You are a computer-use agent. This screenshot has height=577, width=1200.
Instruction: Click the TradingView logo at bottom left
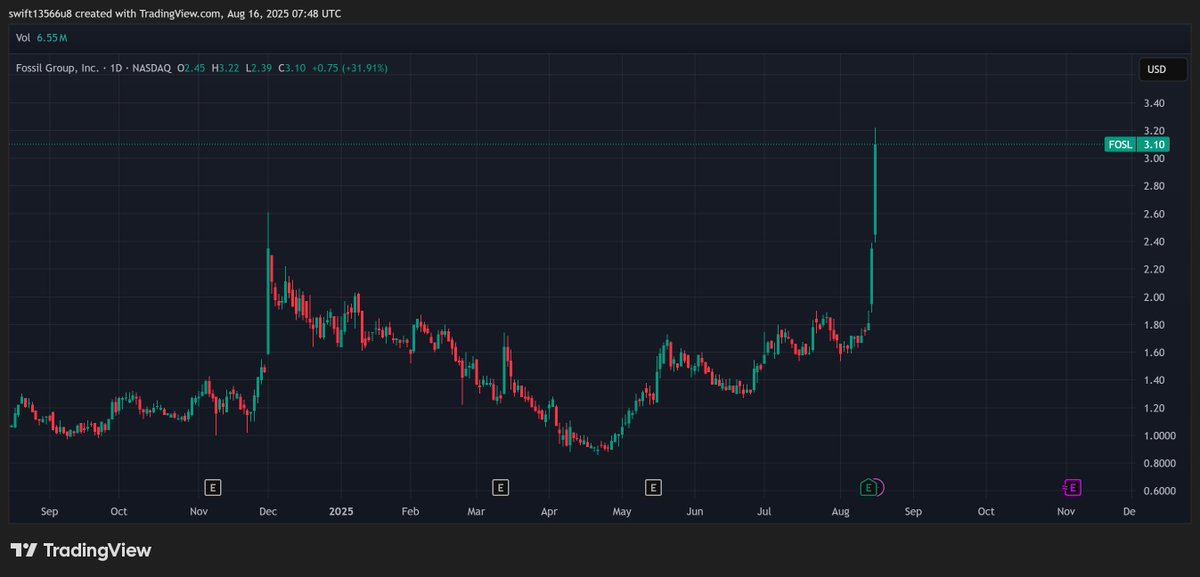80,550
